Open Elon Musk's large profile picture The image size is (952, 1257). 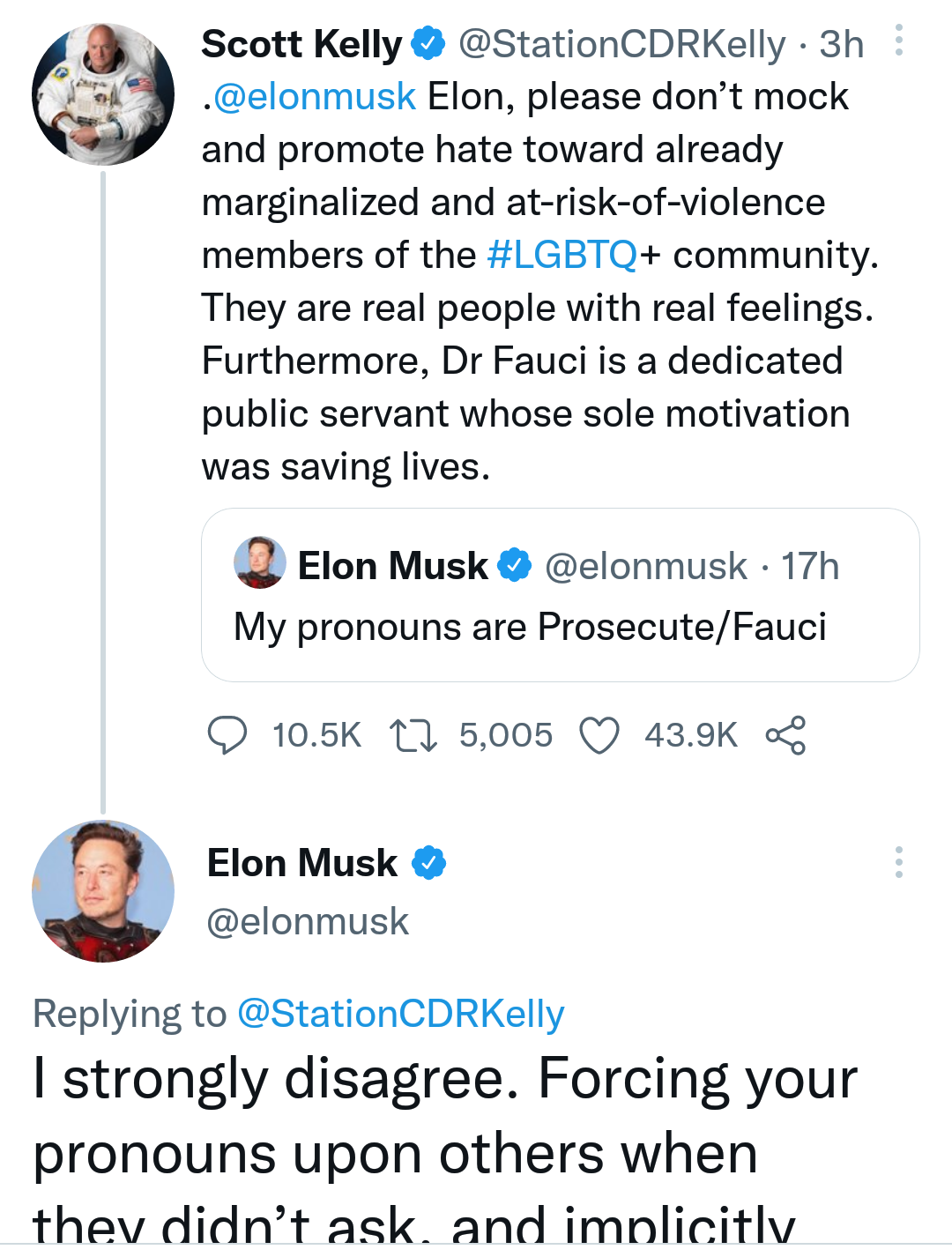click(103, 891)
